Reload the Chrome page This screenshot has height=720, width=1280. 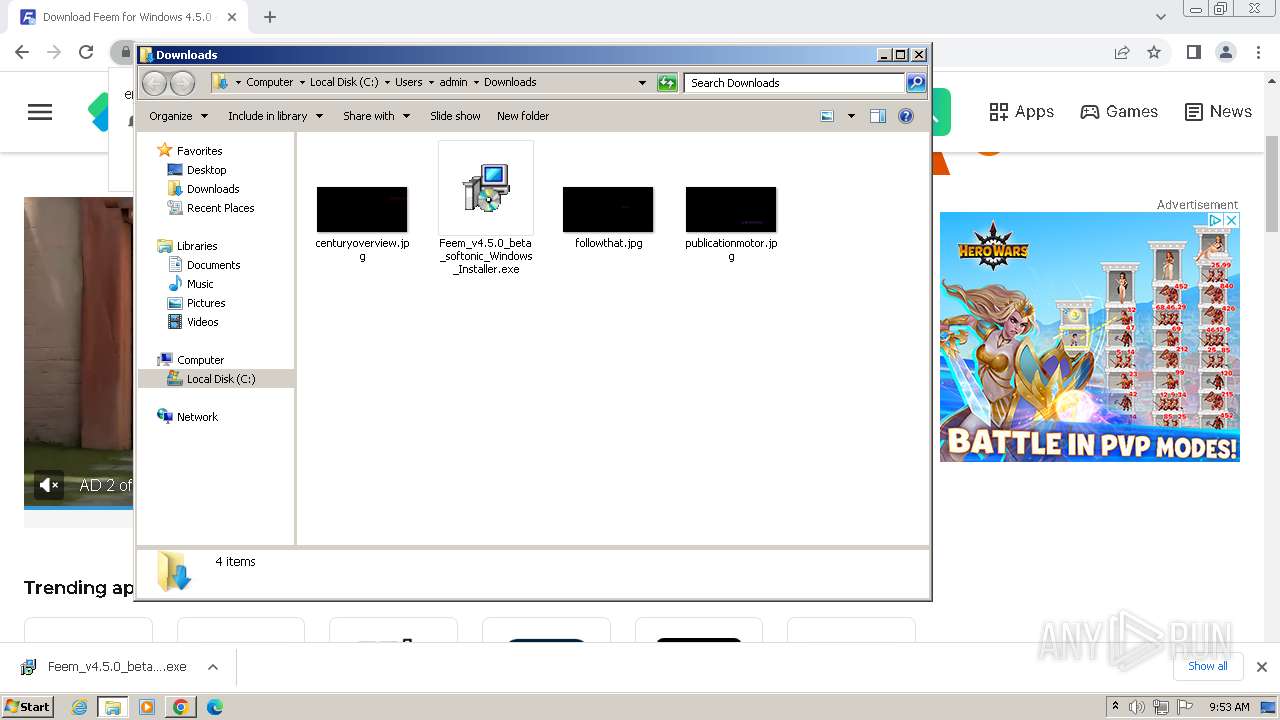86,52
